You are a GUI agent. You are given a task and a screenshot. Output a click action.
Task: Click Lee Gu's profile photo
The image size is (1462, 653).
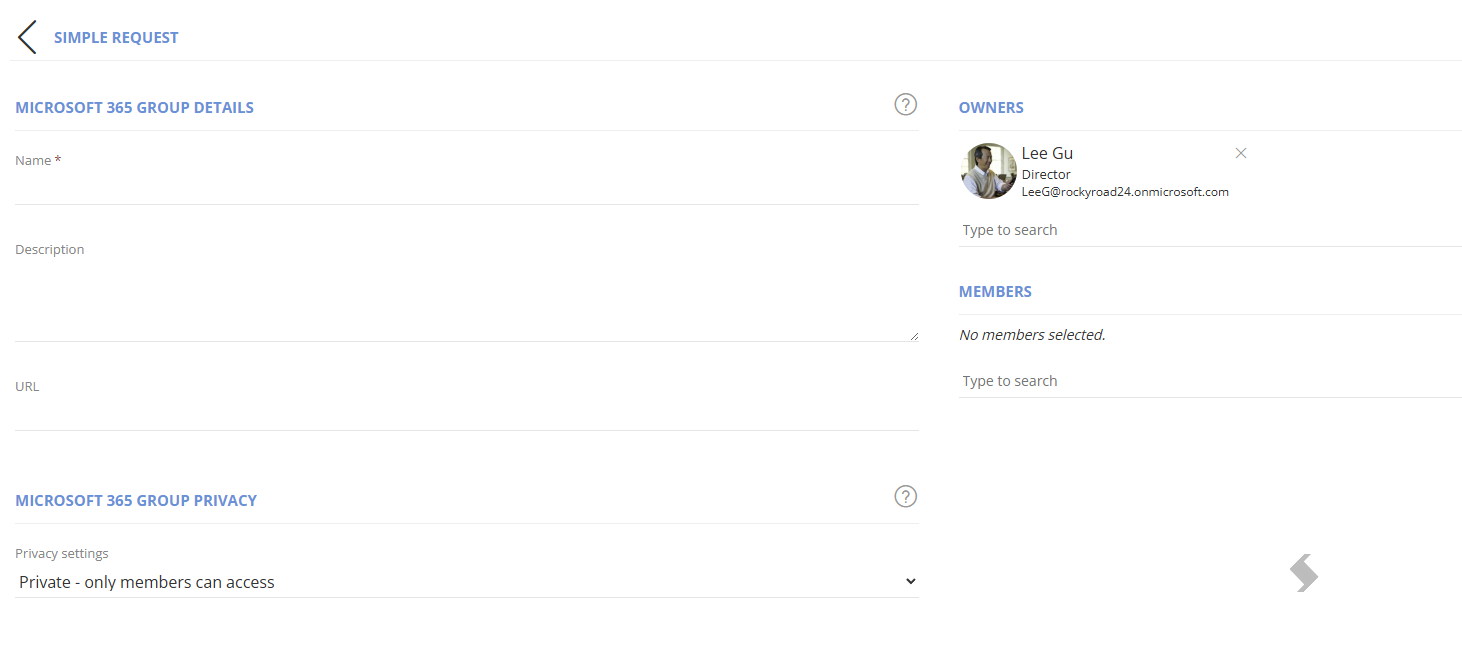point(989,171)
